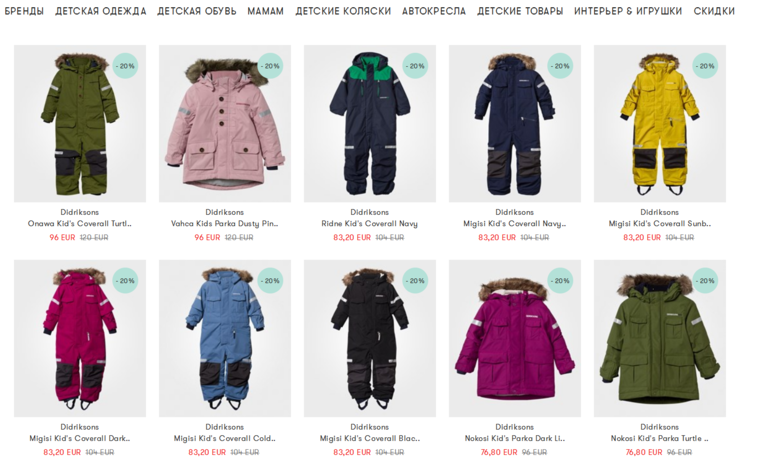Click the discount badge on pink Vahca parka

270,66
